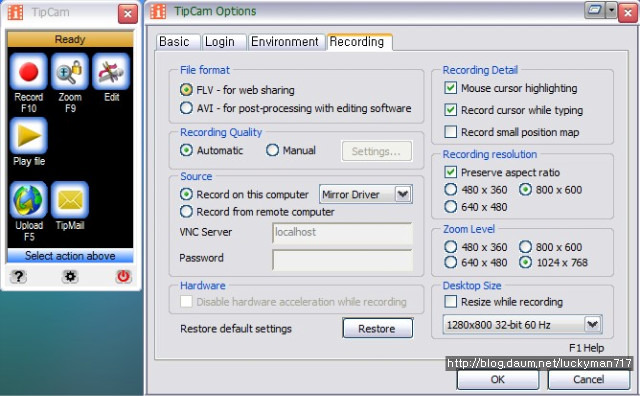Viewport: 640px width, 396px height.
Task: Click the TipCam logo in small window title
Action: (x=16, y=12)
